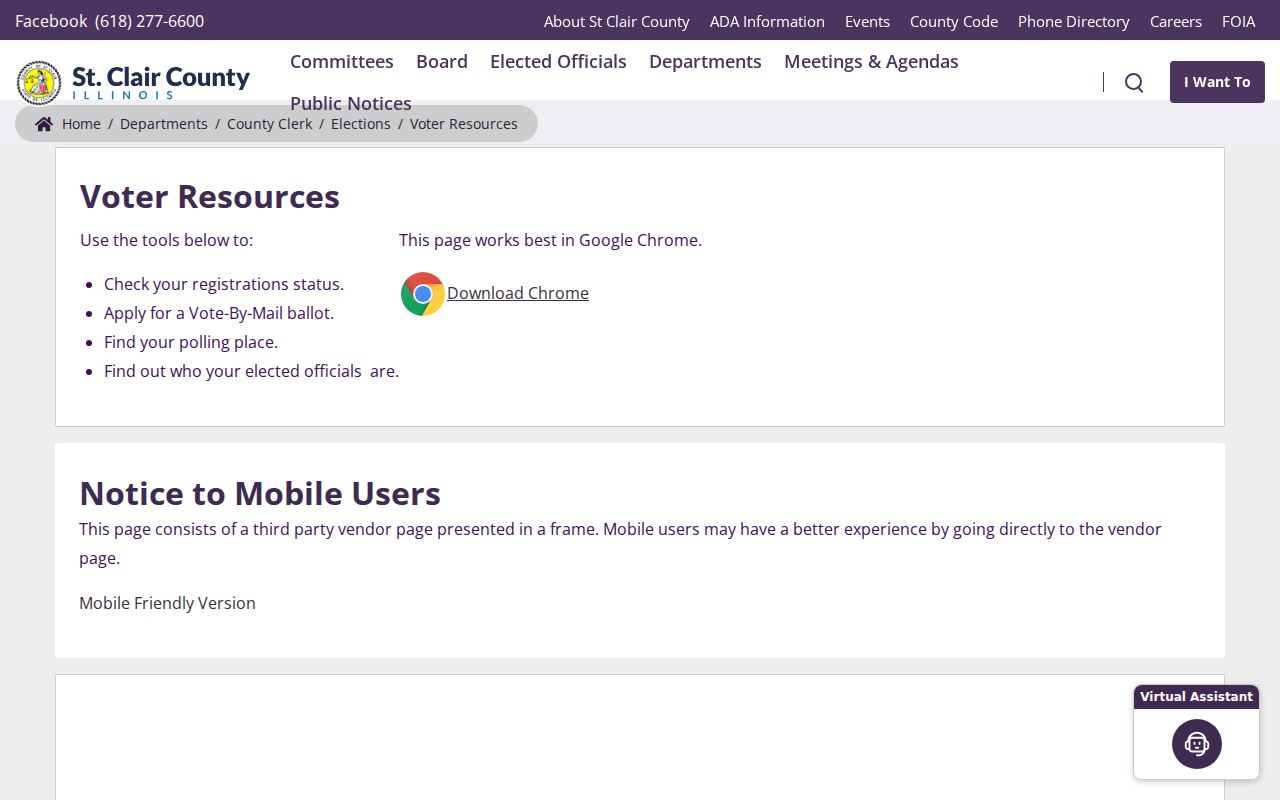Image resolution: width=1280 pixels, height=800 pixels.
Task: Click the County Clerk breadcrumb link
Action: pos(270,124)
